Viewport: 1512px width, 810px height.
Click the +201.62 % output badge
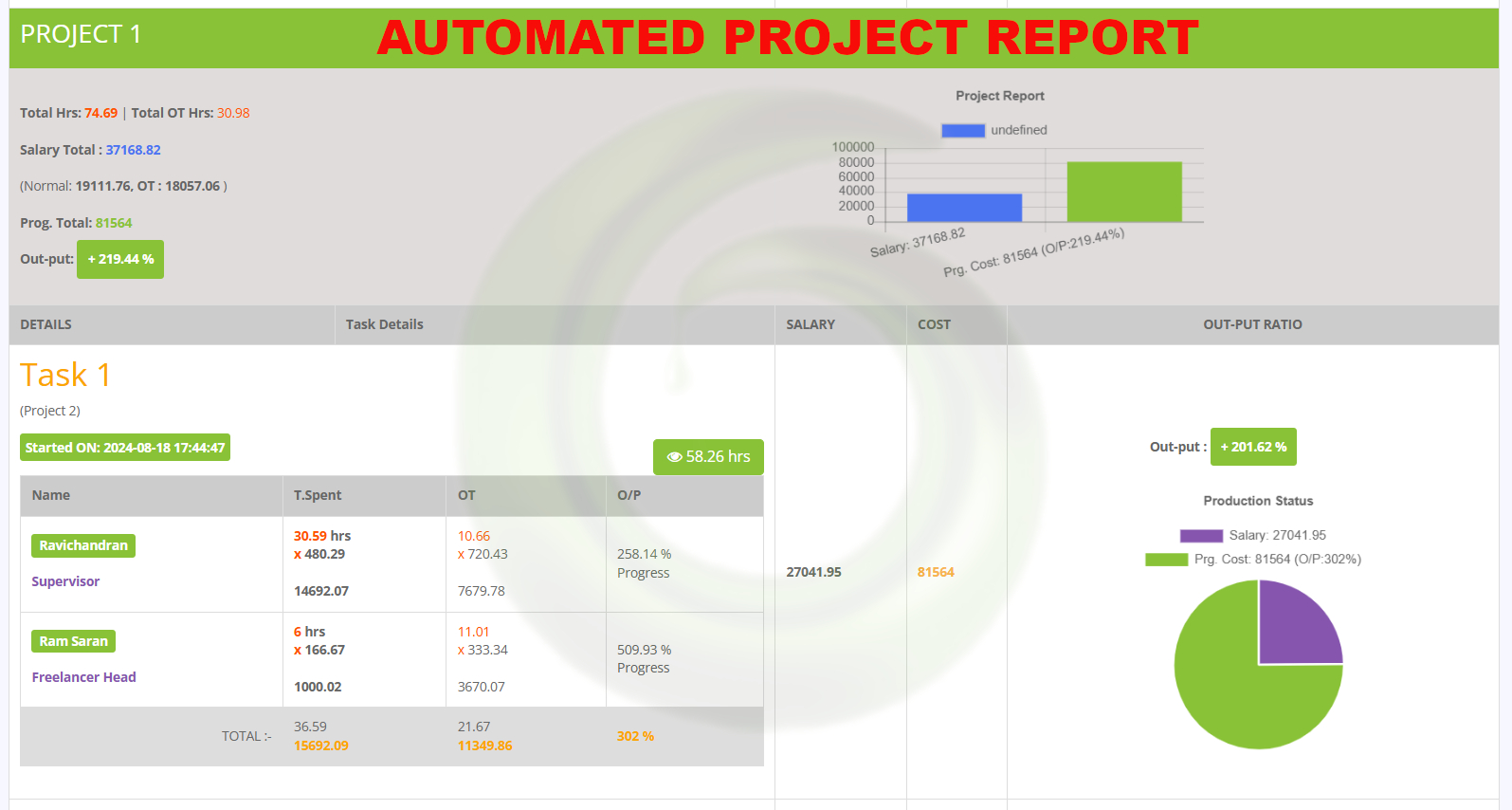click(x=1253, y=447)
